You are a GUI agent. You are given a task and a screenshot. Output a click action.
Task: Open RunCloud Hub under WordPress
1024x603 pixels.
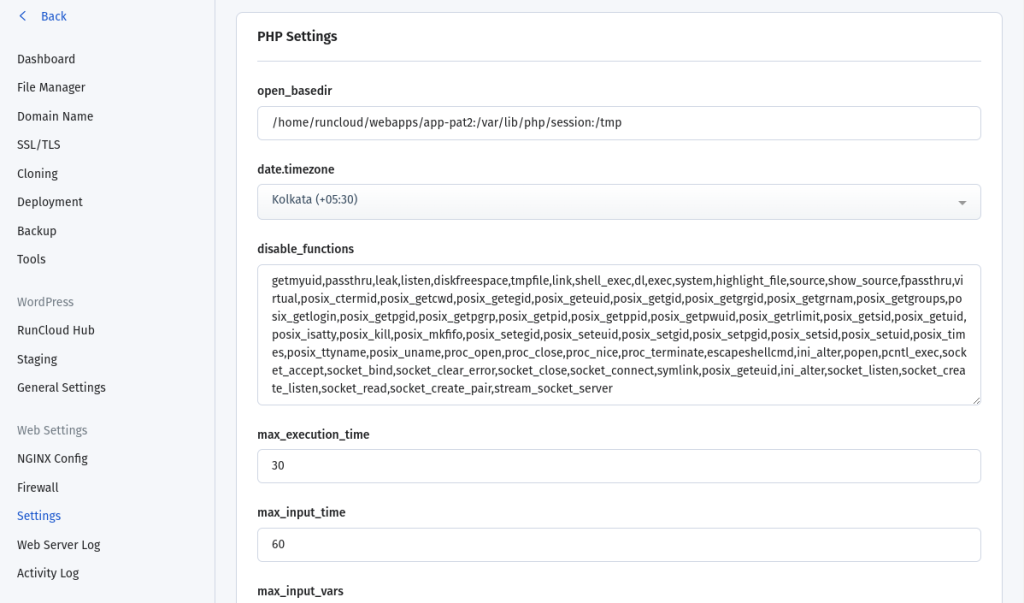click(56, 331)
